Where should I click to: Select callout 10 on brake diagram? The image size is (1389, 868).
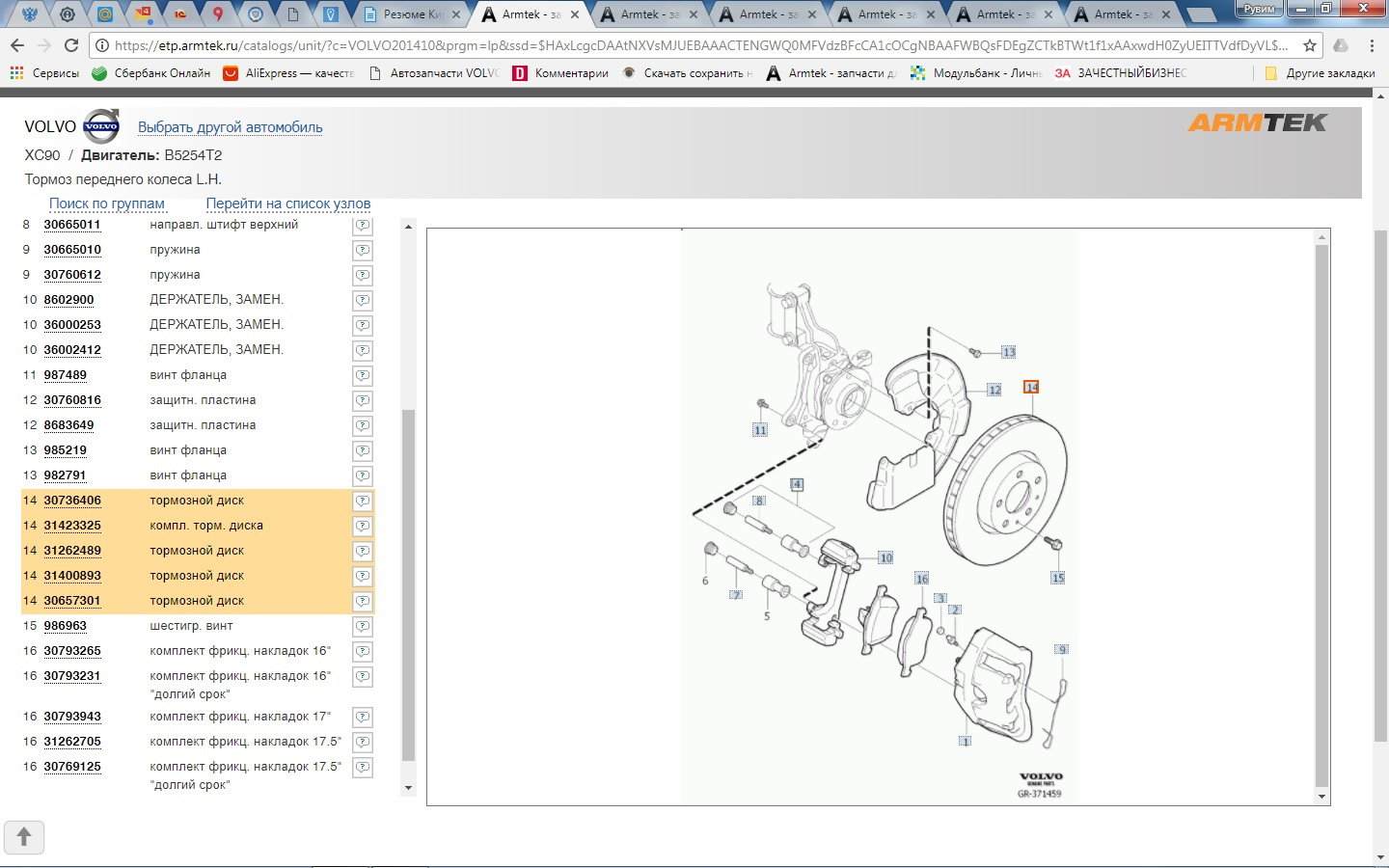pyautogui.click(x=885, y=557)
